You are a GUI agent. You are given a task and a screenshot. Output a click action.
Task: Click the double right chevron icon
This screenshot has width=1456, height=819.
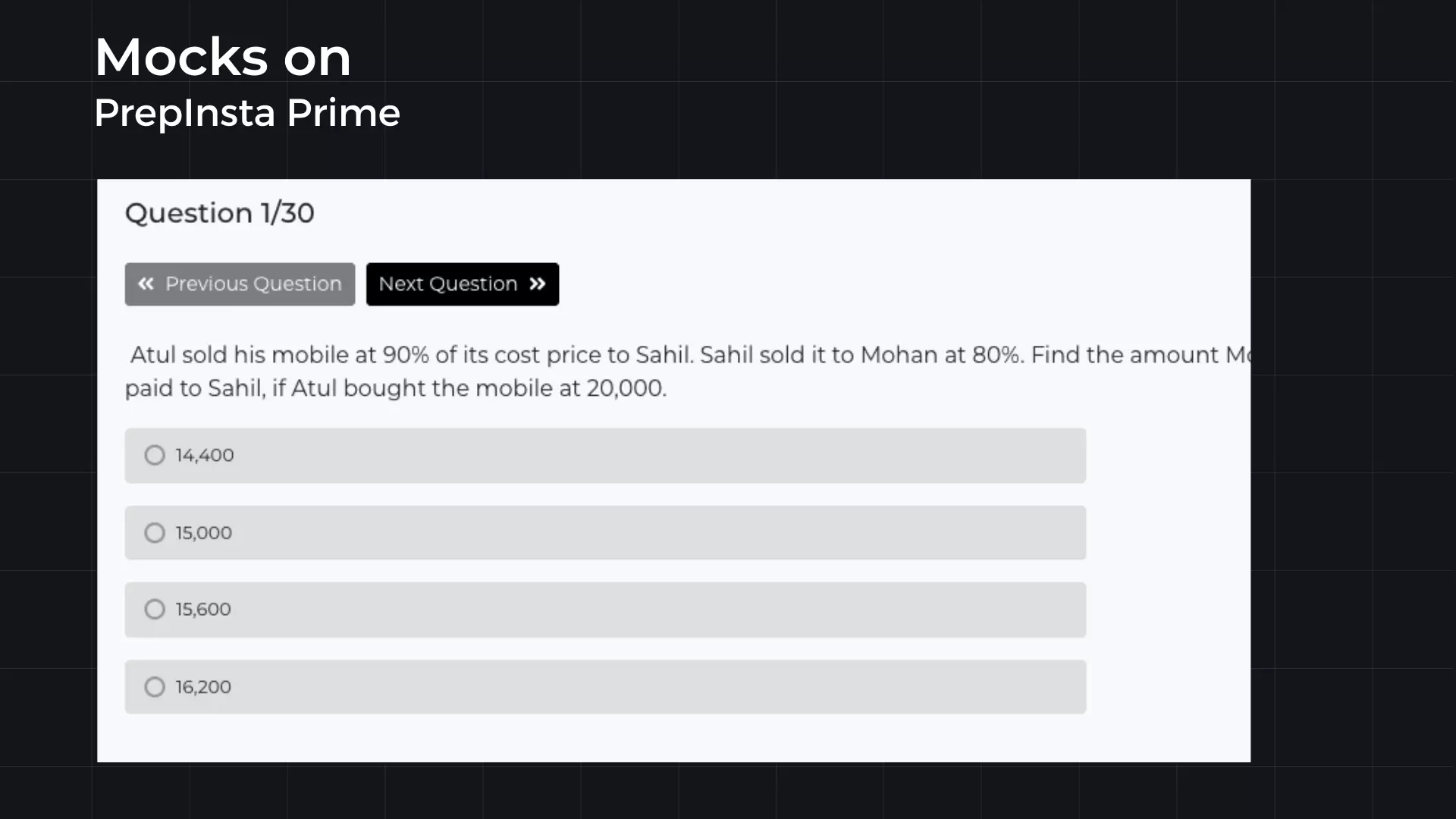[538, 284]
